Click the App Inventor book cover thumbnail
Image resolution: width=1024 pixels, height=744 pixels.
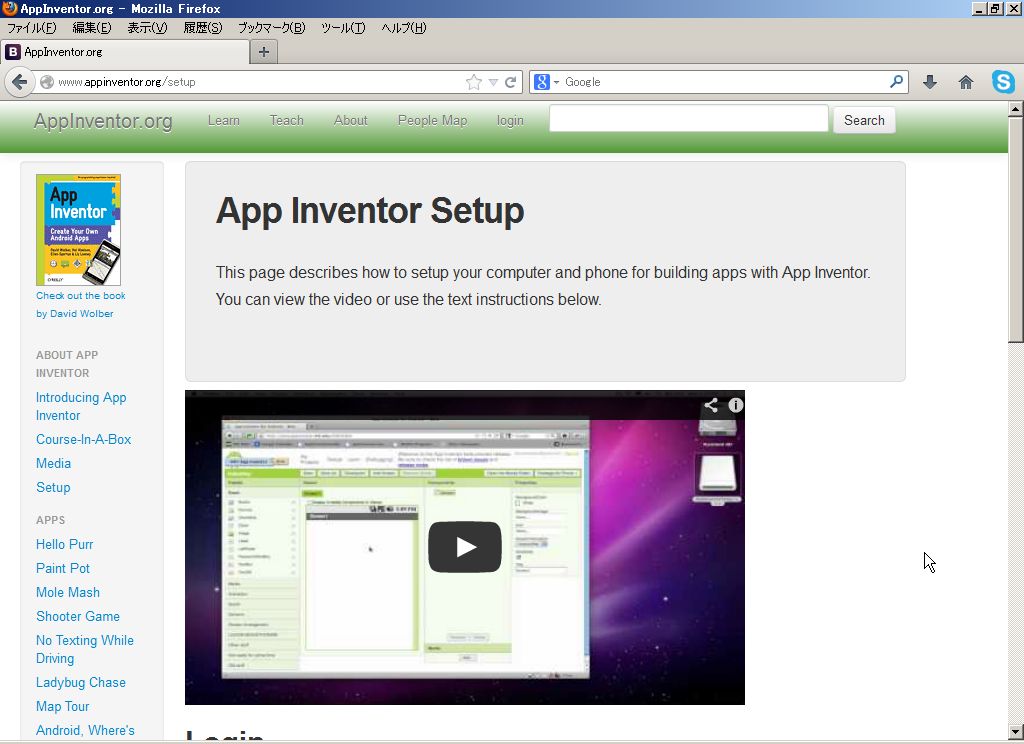point(78,228)
